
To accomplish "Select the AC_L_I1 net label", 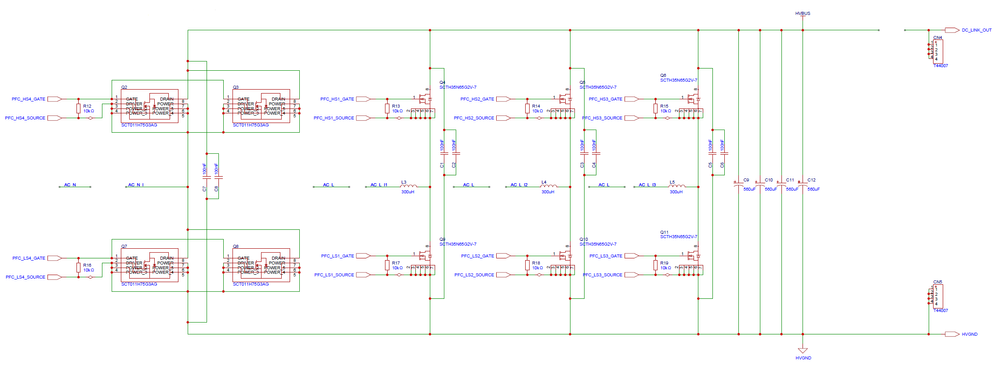I will 380,184.
